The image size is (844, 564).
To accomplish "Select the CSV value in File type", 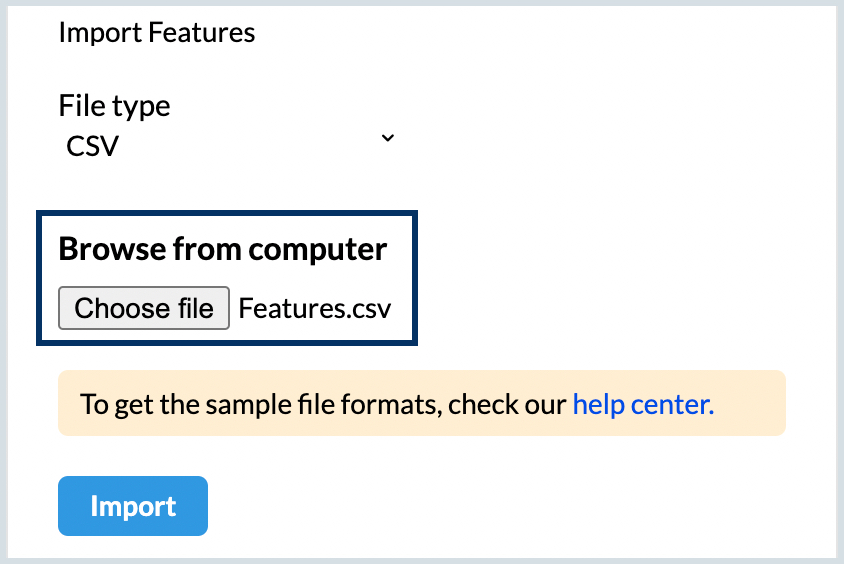I will [93, 146].
